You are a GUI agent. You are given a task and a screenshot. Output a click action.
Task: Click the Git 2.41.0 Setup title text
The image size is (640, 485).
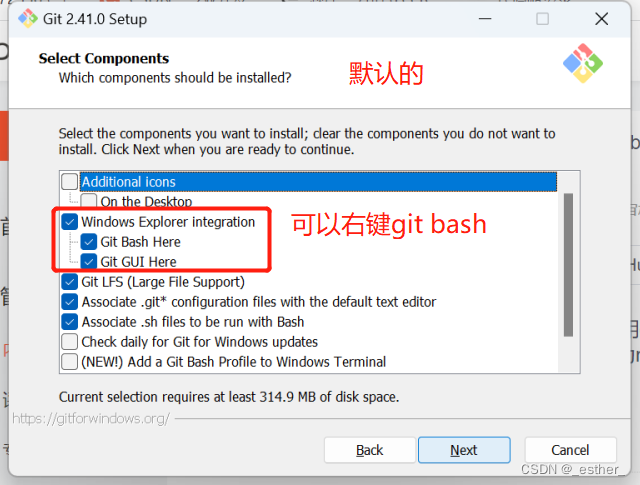(x=95, y=19)
